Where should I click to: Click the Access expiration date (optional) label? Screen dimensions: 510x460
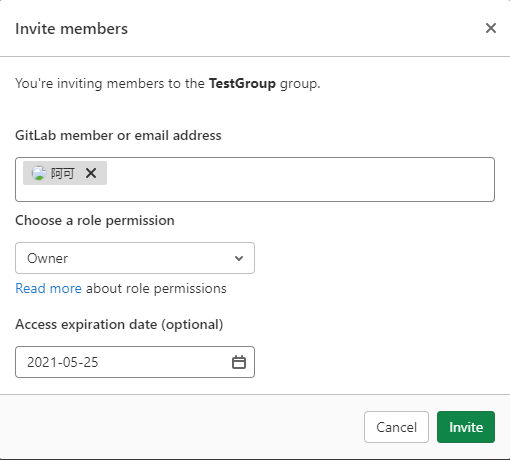pyautogui.click(x=119, y=324)
